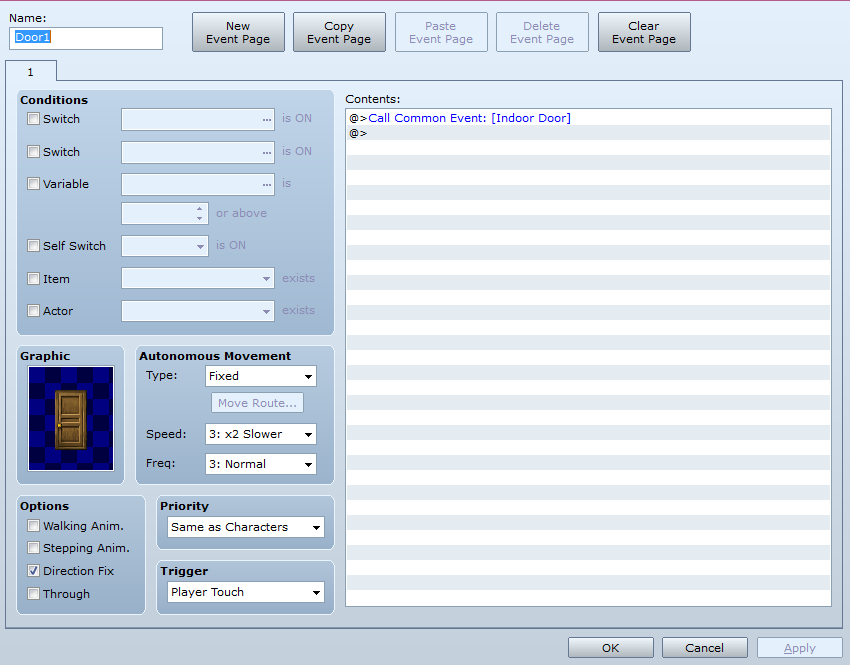This screenshot has width=850, height=665.
Task: Enable the first Switch condition checkbox
Action: coord(34,119)
